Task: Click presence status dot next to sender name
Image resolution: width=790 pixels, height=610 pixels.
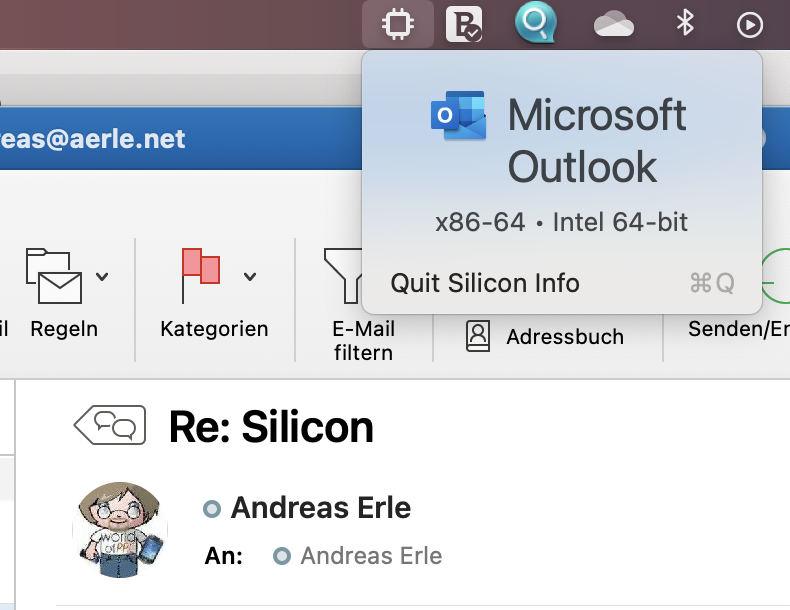Action: (x=211, y=509)
